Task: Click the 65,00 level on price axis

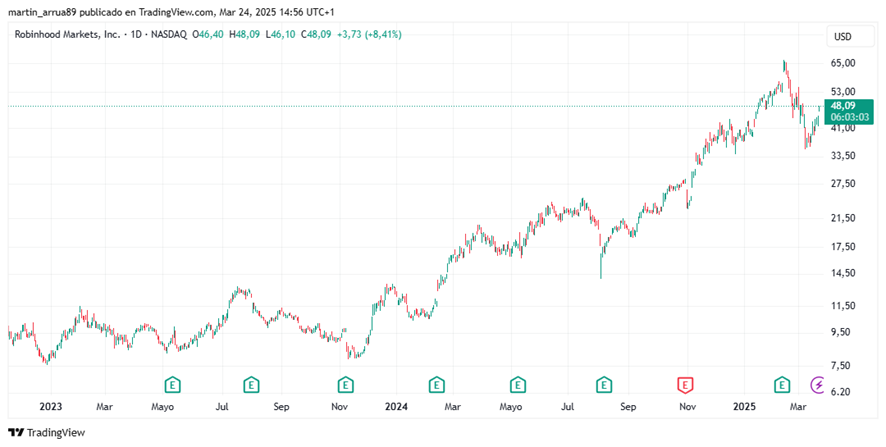Action: (x=843, y=63)
